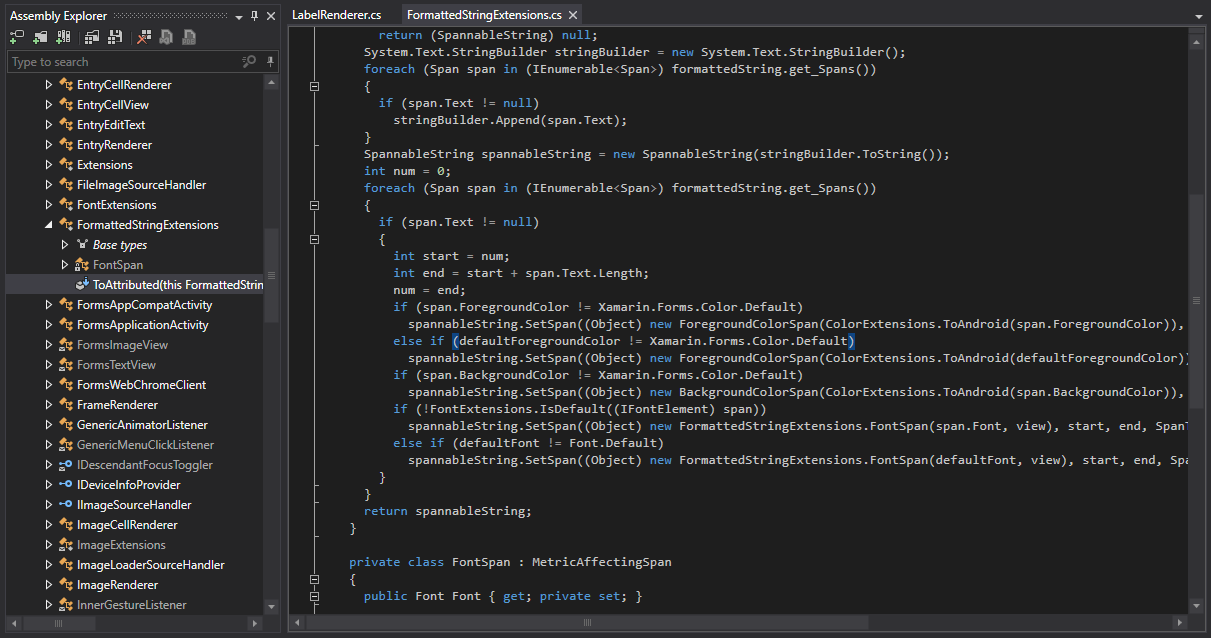This screenshot has height=638, width=1211.
Task: Expand the EntryCellView node arrow
Action: coord(49,105)
